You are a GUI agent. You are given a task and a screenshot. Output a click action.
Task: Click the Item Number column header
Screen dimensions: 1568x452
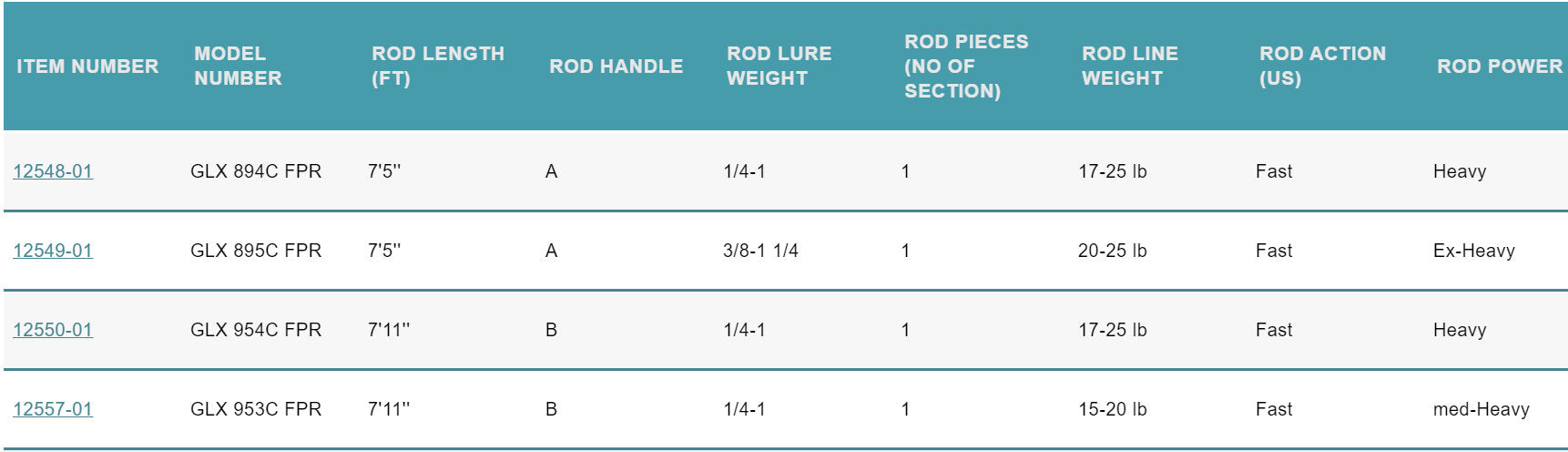tap(87, 67)
